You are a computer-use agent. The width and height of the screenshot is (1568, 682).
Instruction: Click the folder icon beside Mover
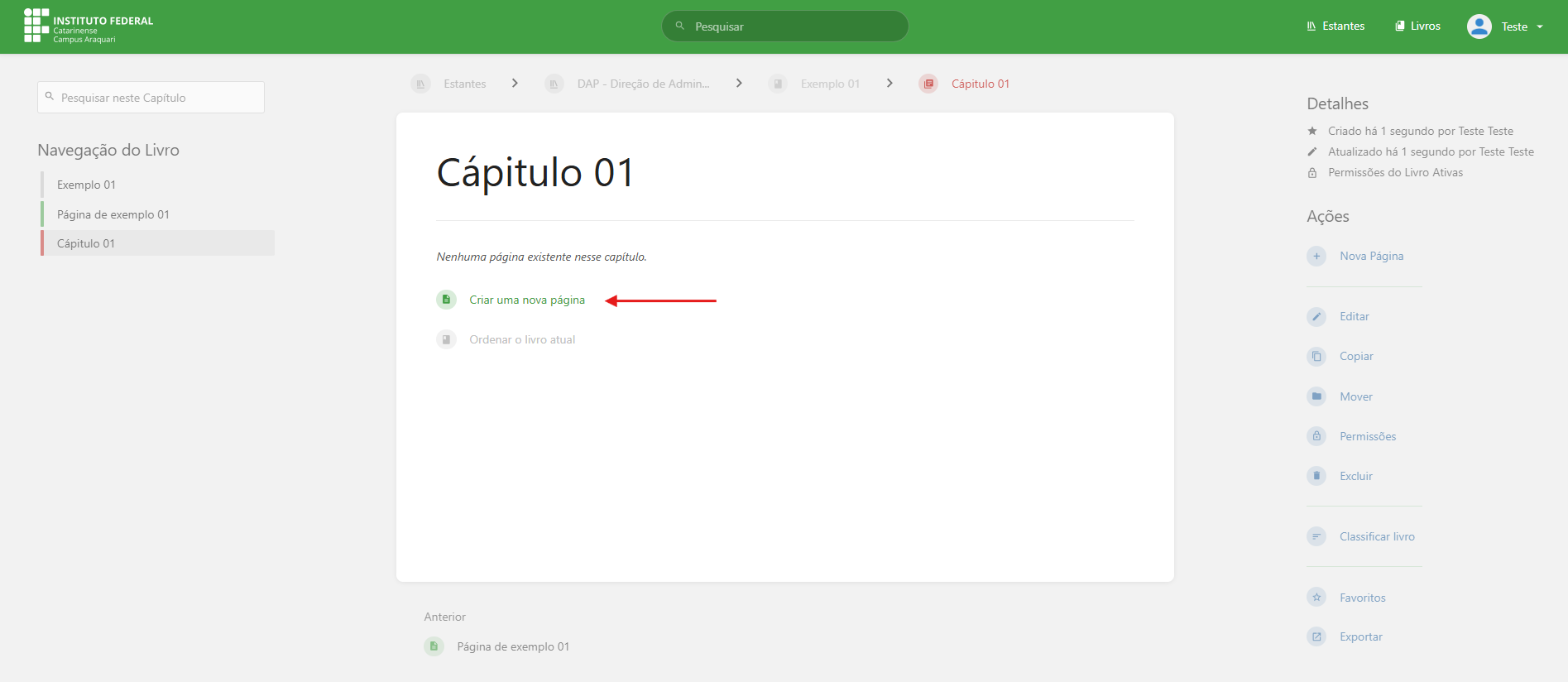[1316, 396]
